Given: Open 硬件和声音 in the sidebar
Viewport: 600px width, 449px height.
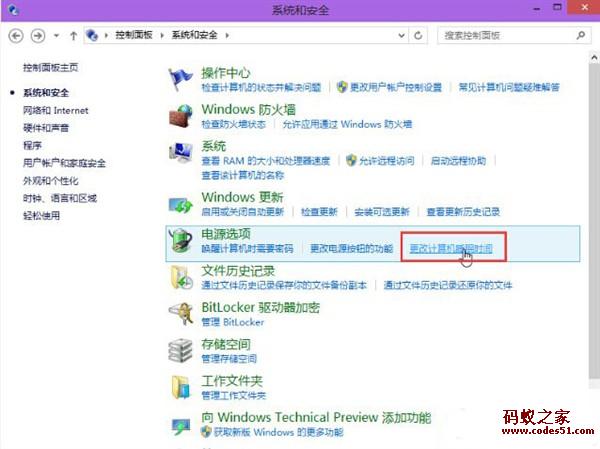Looking at the screenshot, I should pyautogui.click(x=46, y=128).
